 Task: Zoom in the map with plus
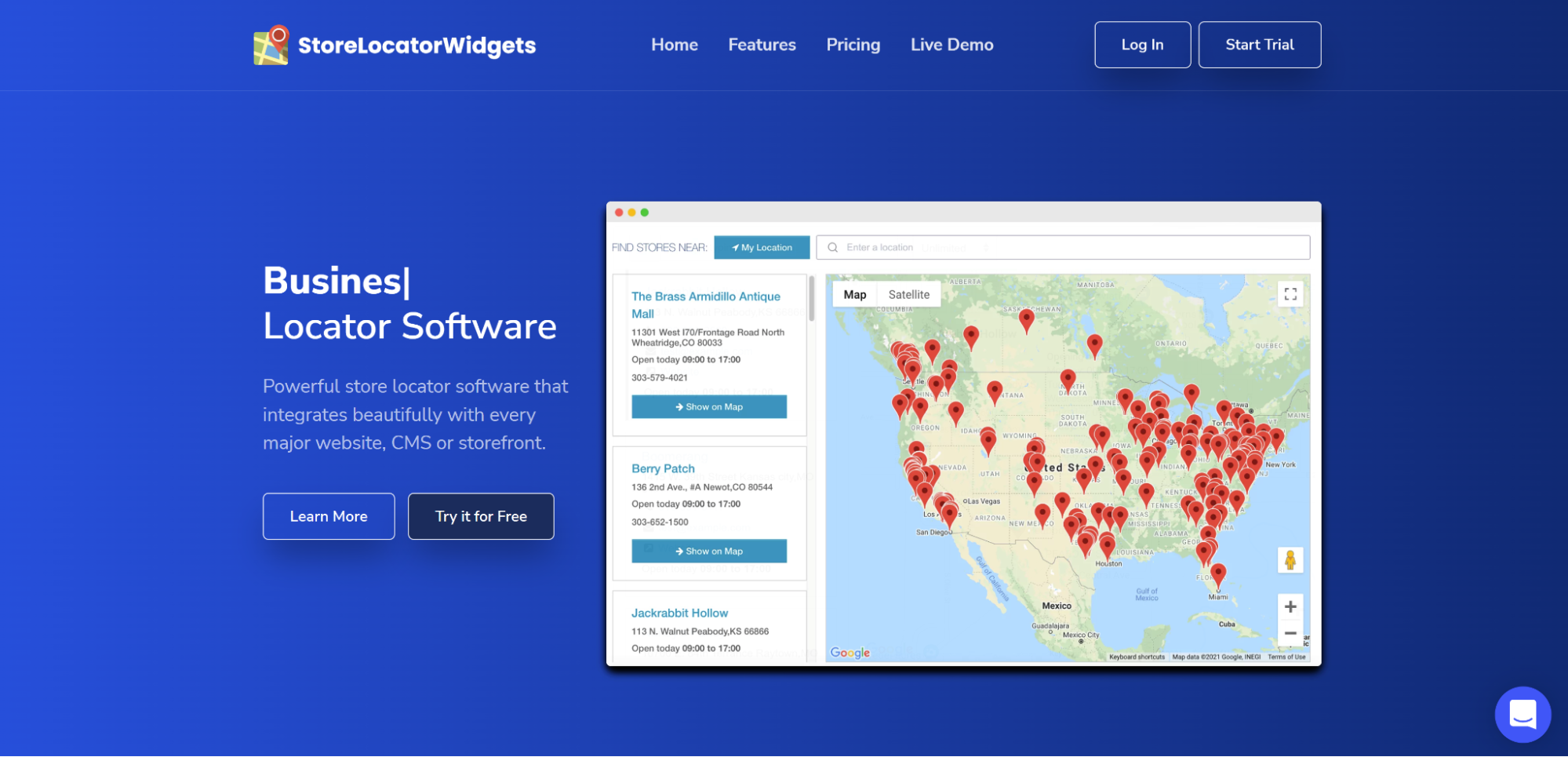coord(1290,606)
